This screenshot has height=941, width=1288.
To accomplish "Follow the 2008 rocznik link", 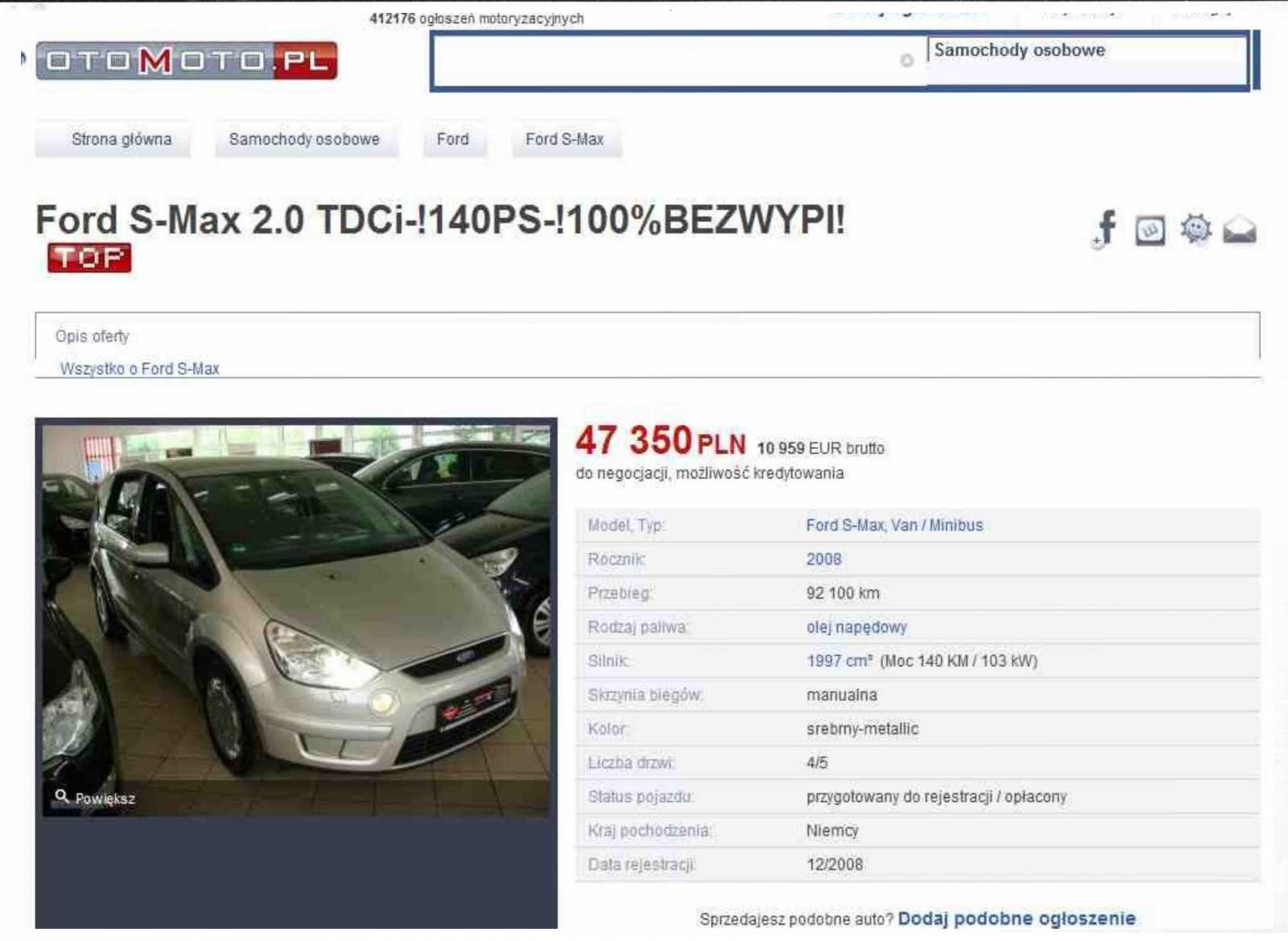I will 824,559.
